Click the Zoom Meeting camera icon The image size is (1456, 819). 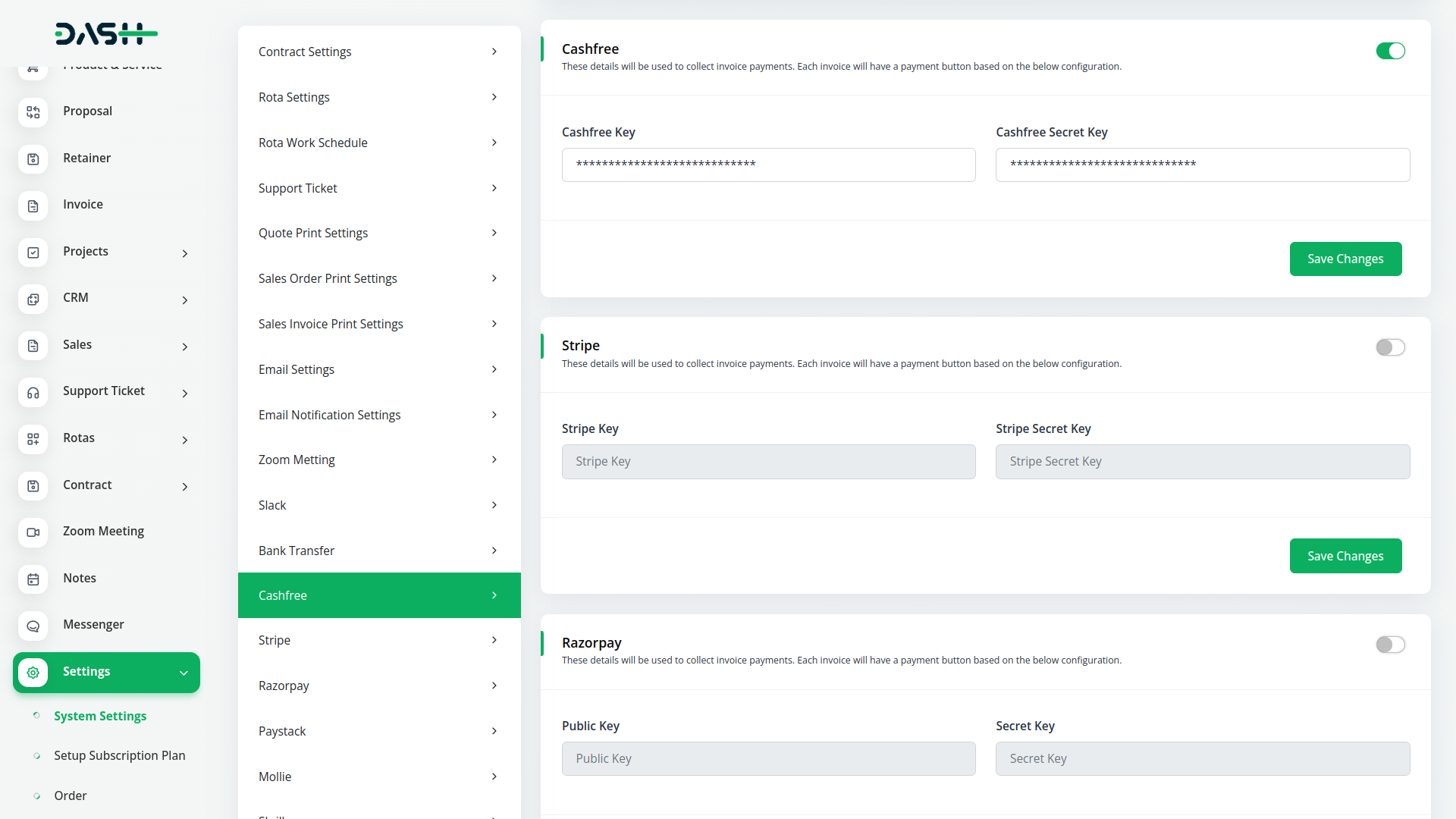coord(33,532)
